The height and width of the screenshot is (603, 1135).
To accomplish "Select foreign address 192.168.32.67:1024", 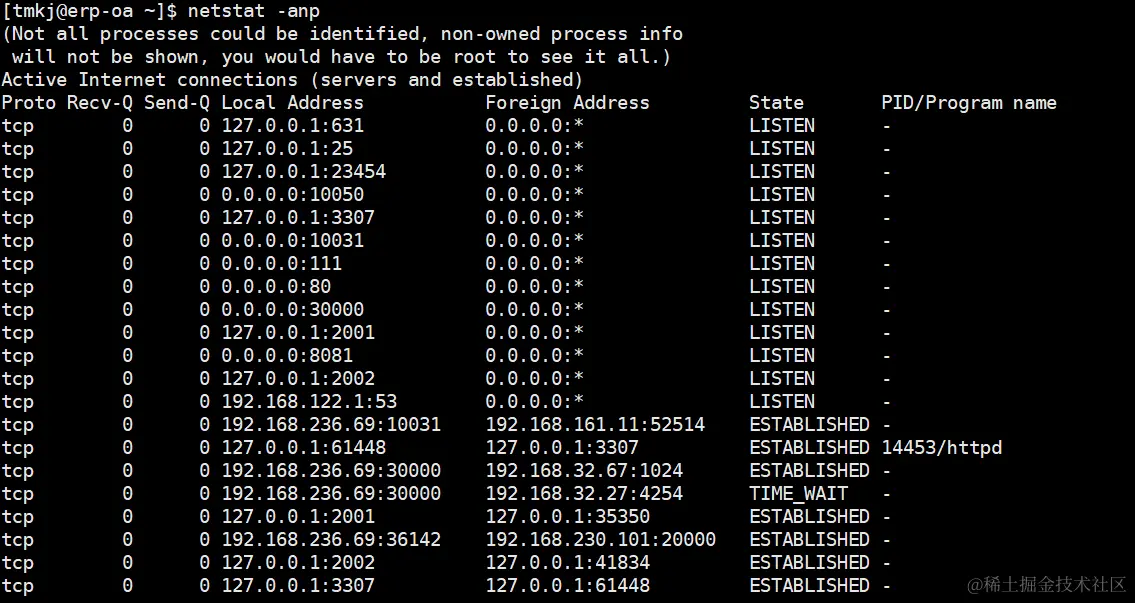I will [x=584, y=471].
